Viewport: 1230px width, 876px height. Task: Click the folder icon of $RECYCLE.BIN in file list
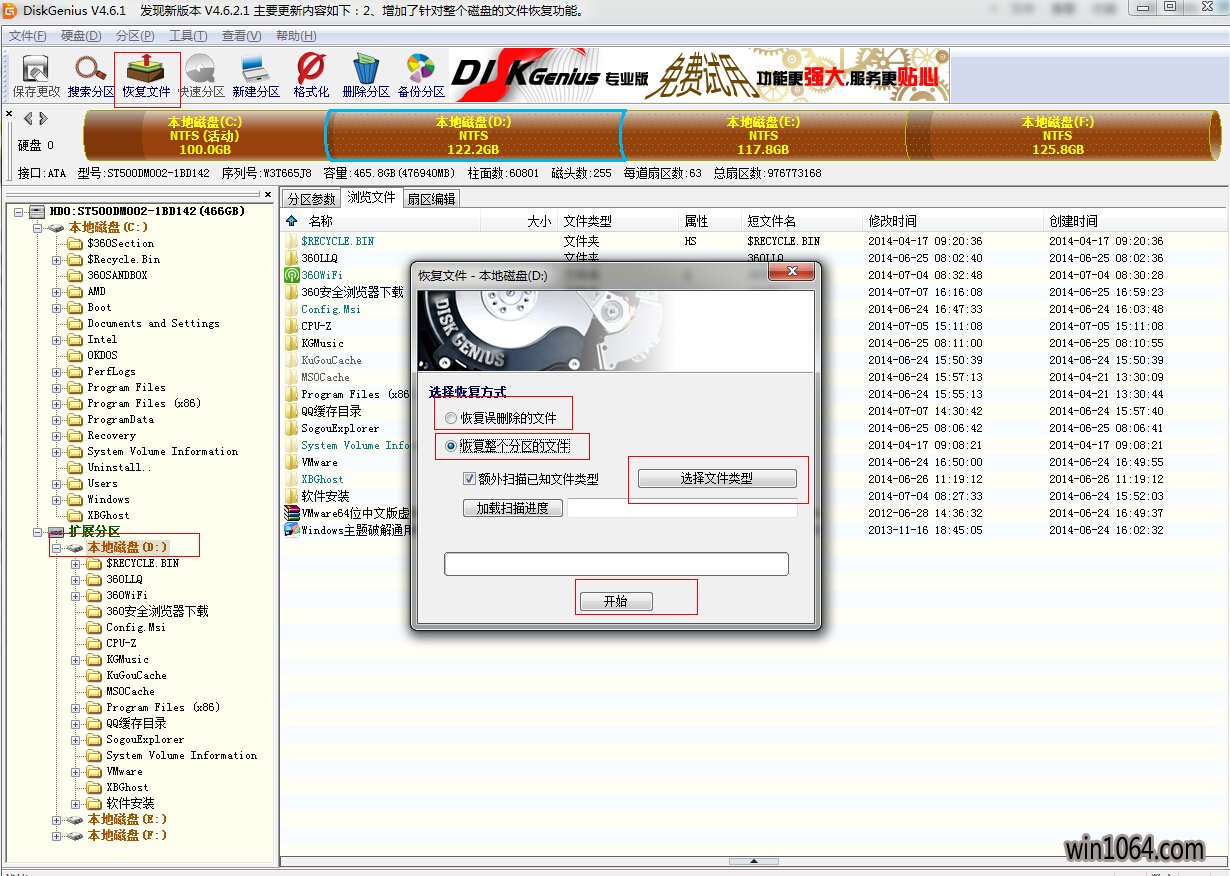pyautogui.click(x=291, y=241)
